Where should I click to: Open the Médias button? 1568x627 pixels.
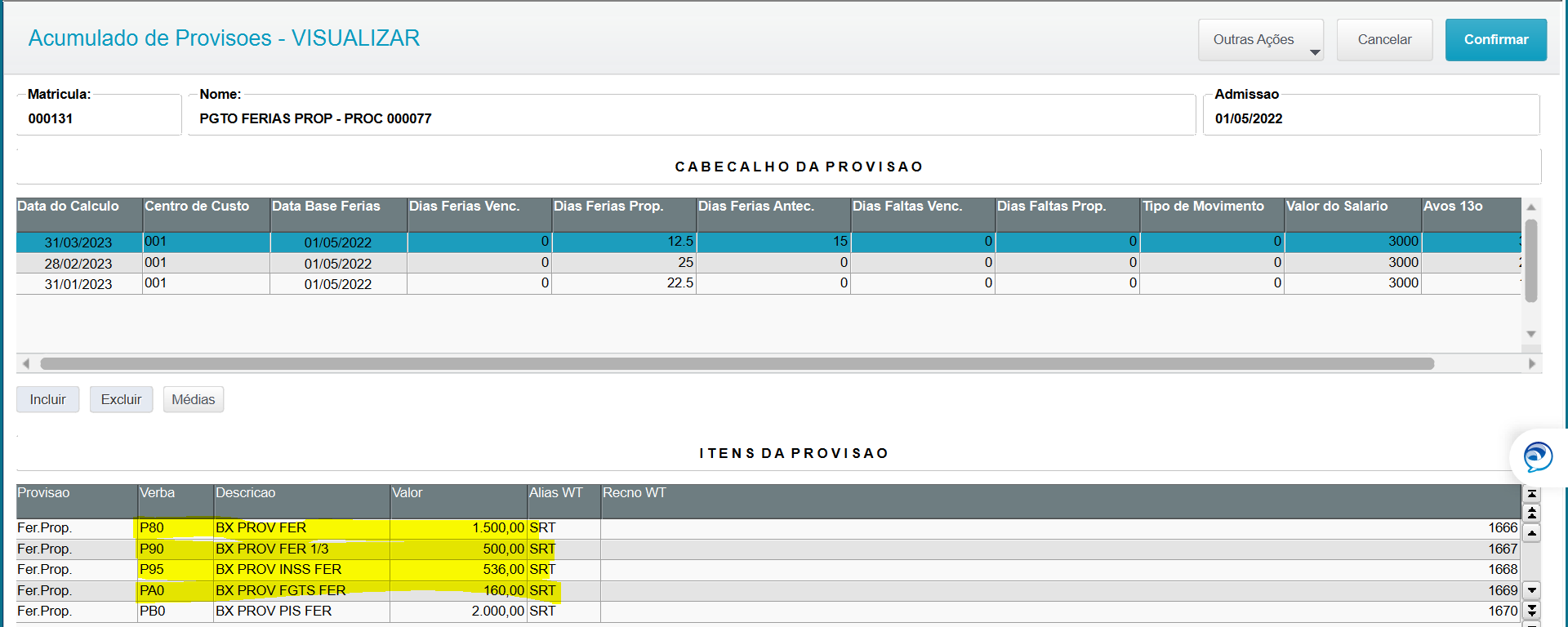(x=194, y=399)
